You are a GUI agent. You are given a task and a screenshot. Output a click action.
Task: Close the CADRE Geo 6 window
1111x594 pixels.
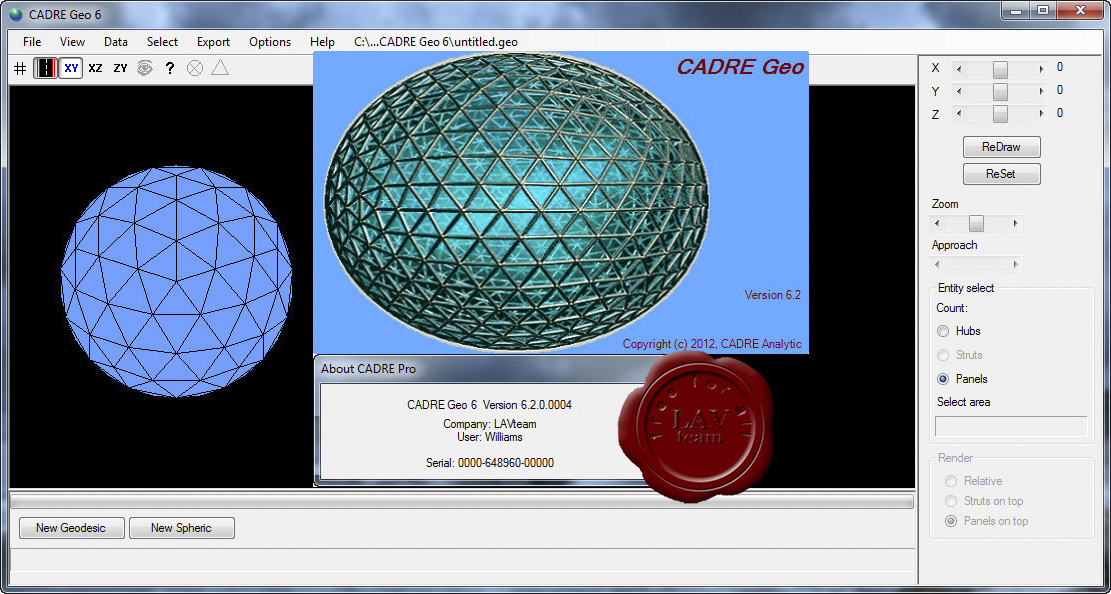pos(1080,10)
